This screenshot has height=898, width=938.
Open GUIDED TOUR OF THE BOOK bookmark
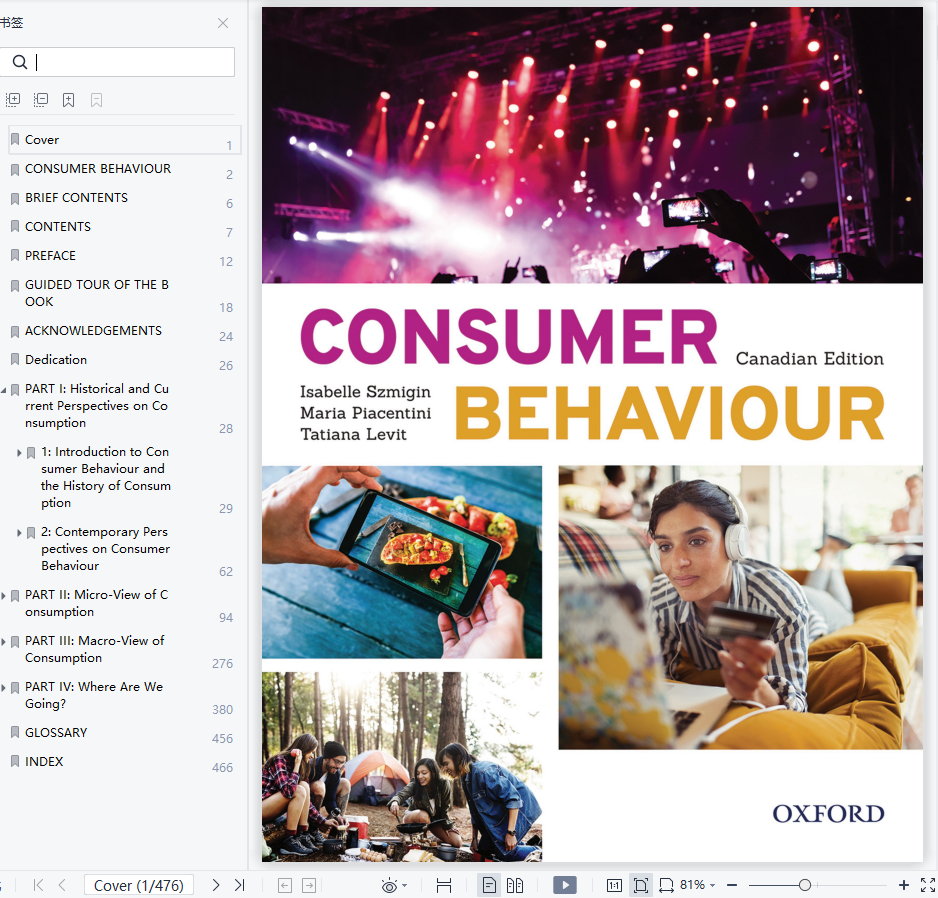97,293
